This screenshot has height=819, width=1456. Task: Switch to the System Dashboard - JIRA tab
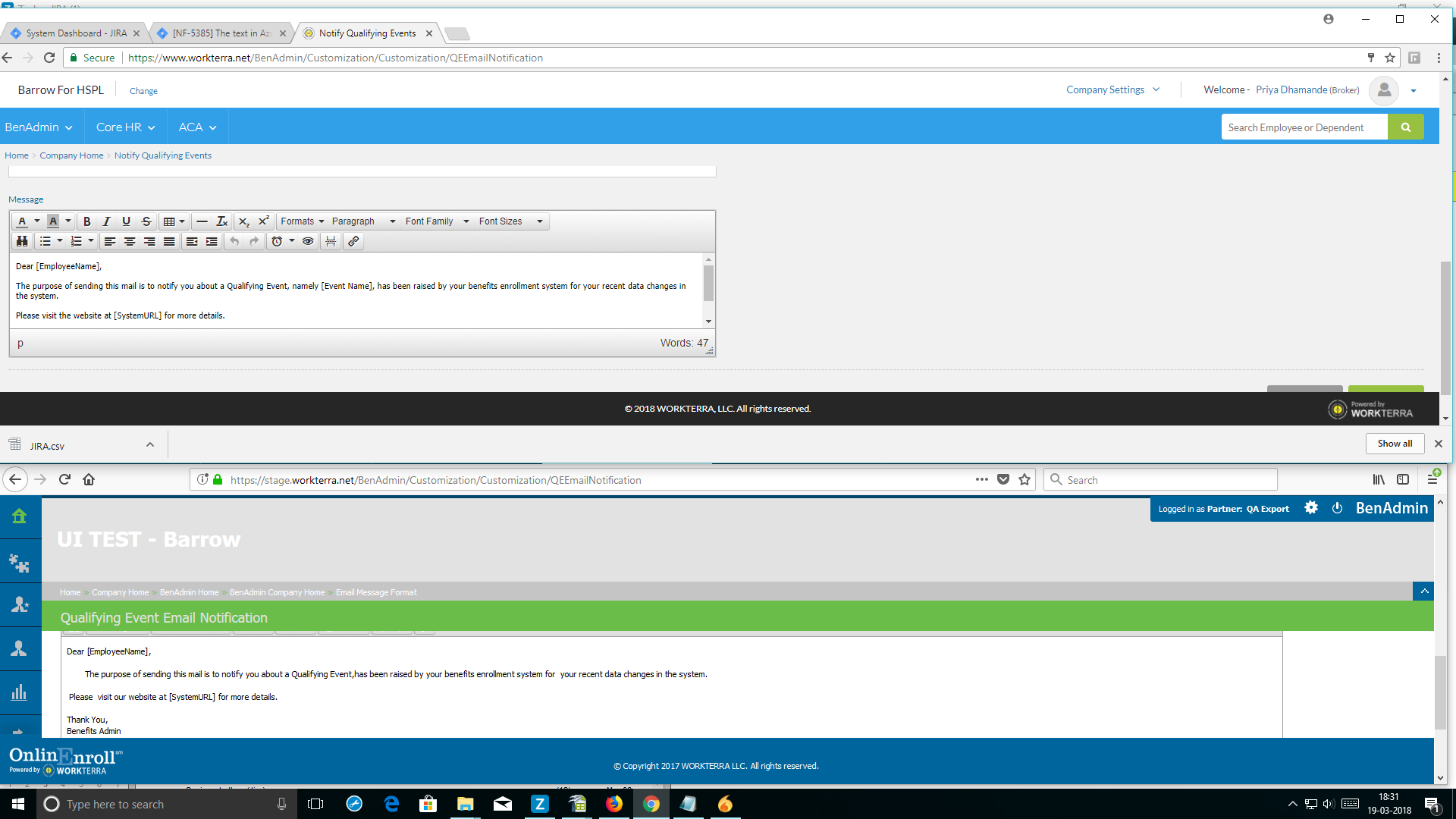[x=76, y=33]
